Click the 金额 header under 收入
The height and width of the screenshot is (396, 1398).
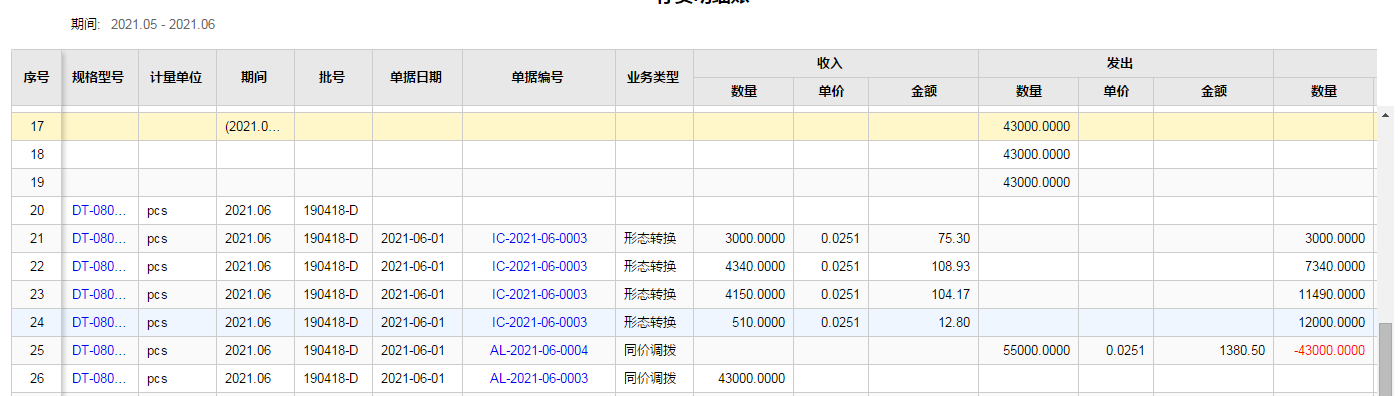(923, 91)
